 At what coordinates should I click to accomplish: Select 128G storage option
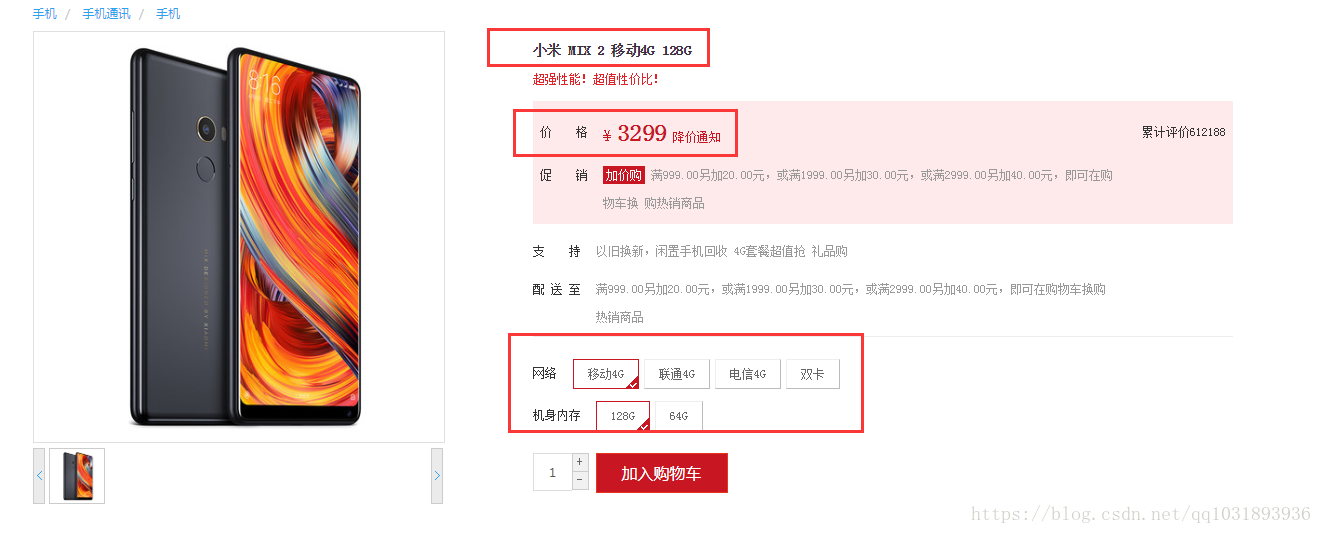(623, 416)
